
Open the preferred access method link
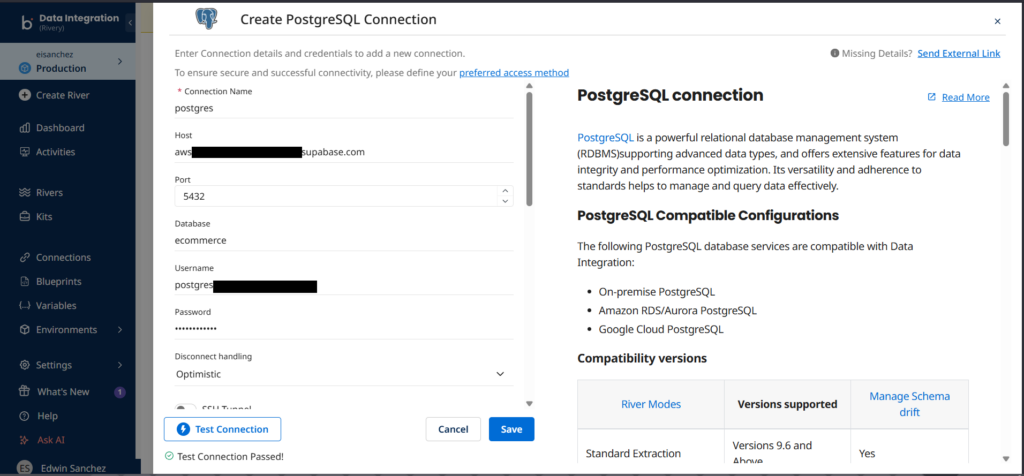coord(514,72)
